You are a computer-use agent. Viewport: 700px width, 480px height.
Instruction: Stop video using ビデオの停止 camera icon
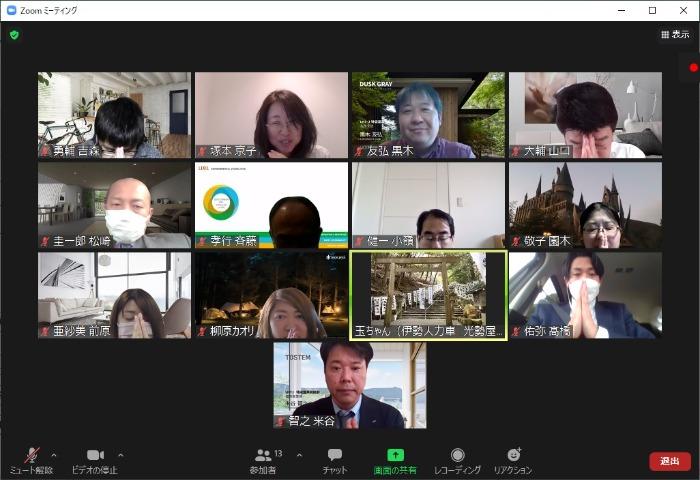pos(95,455)
